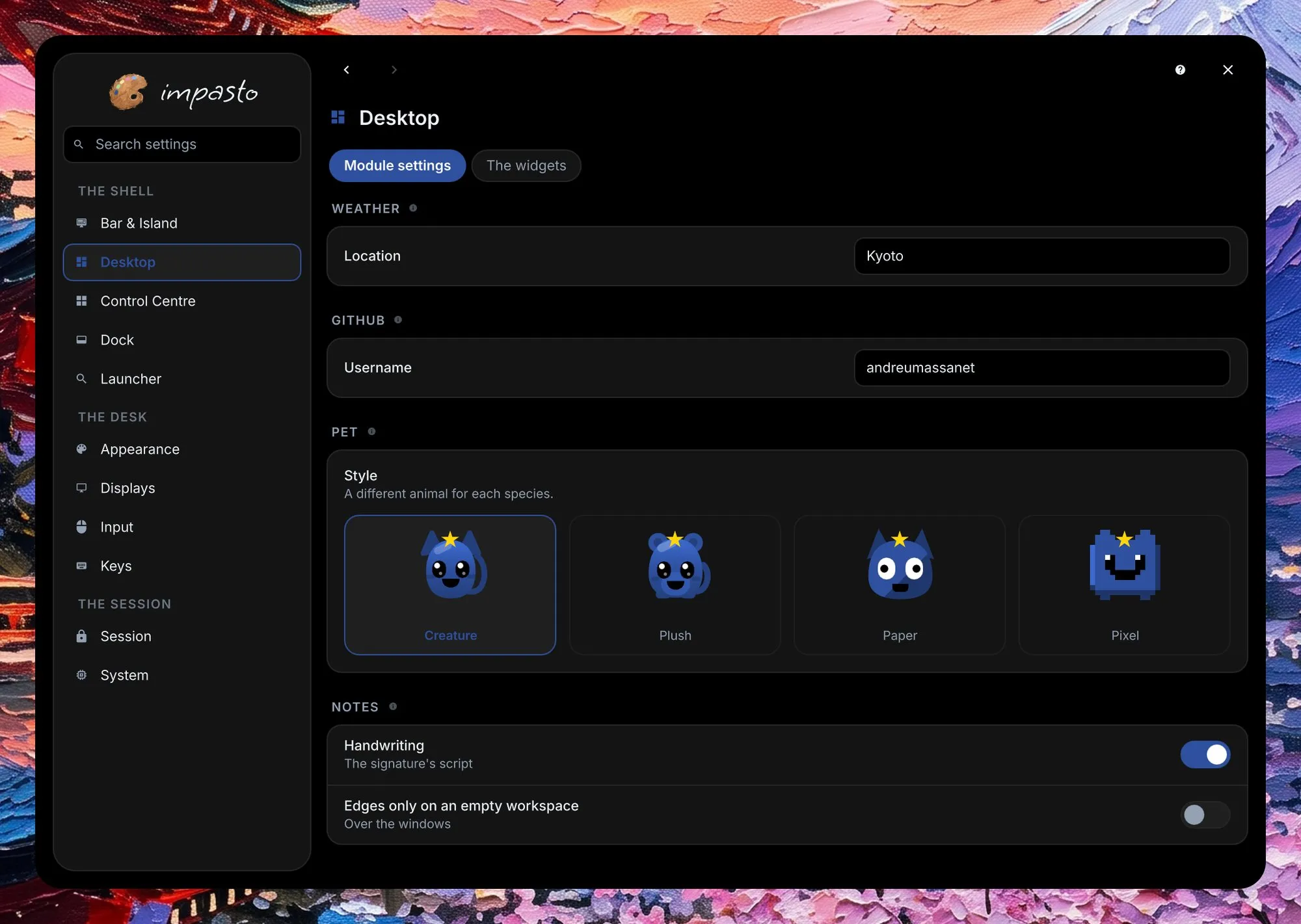Open the System settings
Screen dimensions: 1301x924
pyautogui.click(x=182, y=675)
